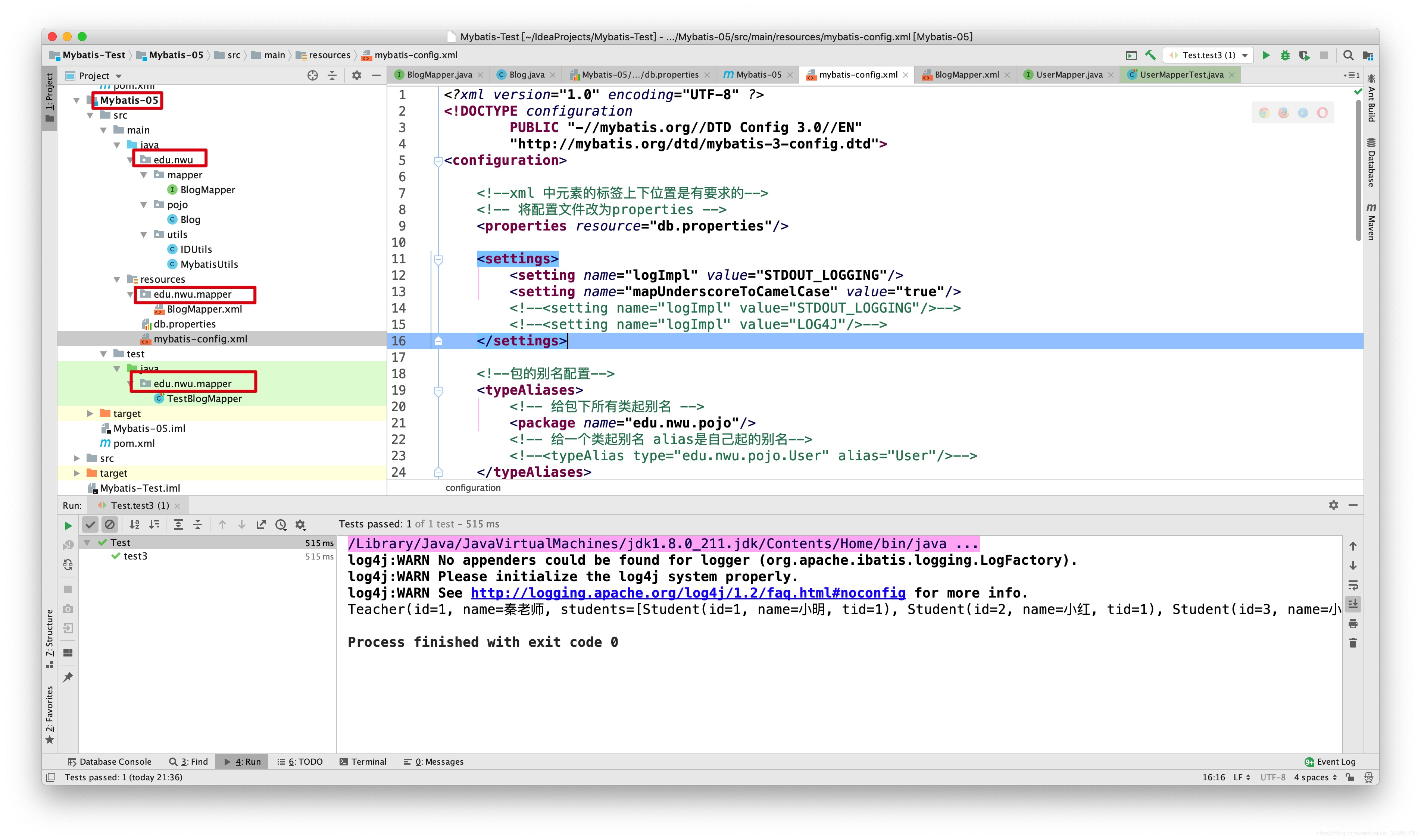1421x840 pixels.
Task: Toggle show passed tests checkmark button
Action: pyautogui.click(x=90, y=524)
